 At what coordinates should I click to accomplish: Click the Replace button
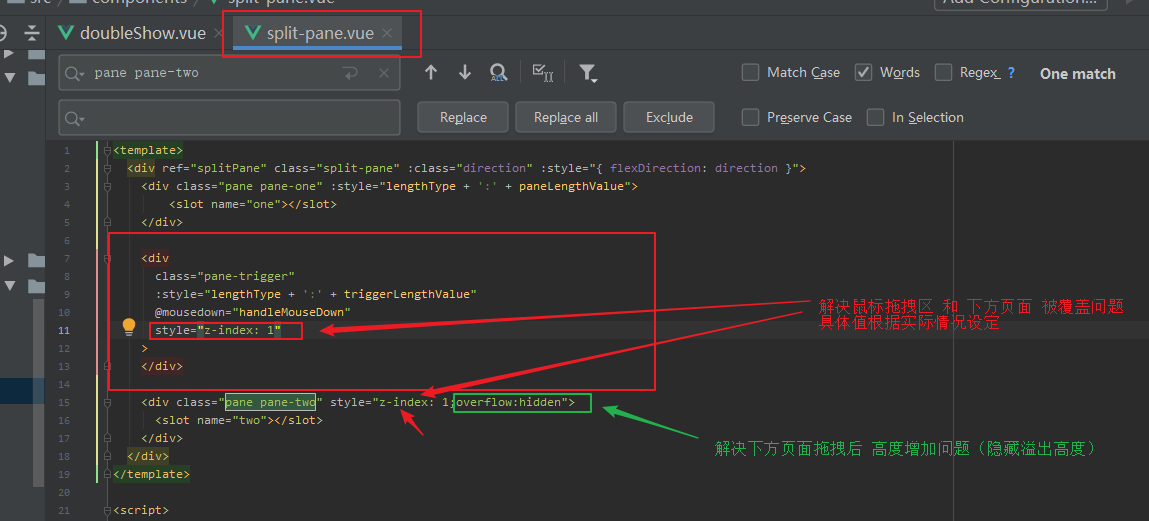click(463, 117)
